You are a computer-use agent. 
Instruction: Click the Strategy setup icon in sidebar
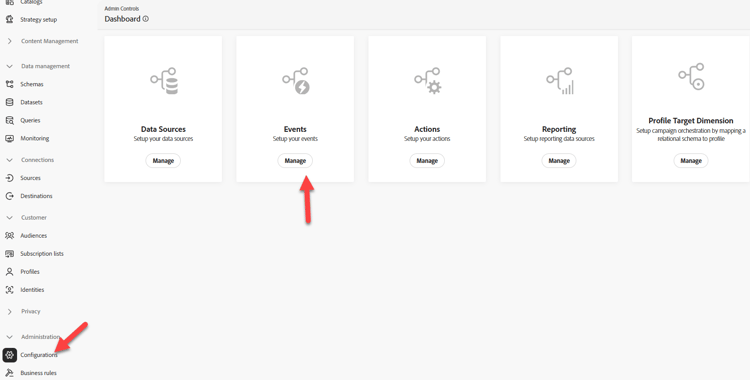coord(9,19)
